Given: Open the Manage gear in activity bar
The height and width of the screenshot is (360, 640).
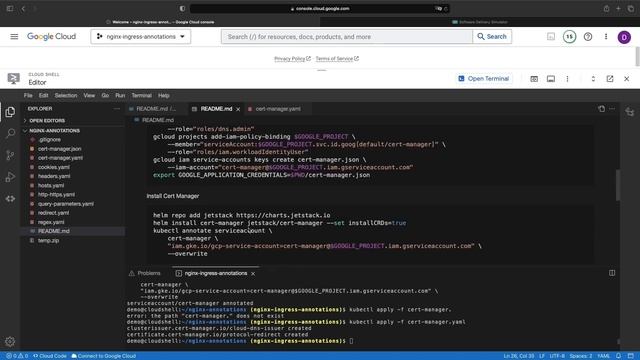Looking at the screenshot, I should [10, 341].
